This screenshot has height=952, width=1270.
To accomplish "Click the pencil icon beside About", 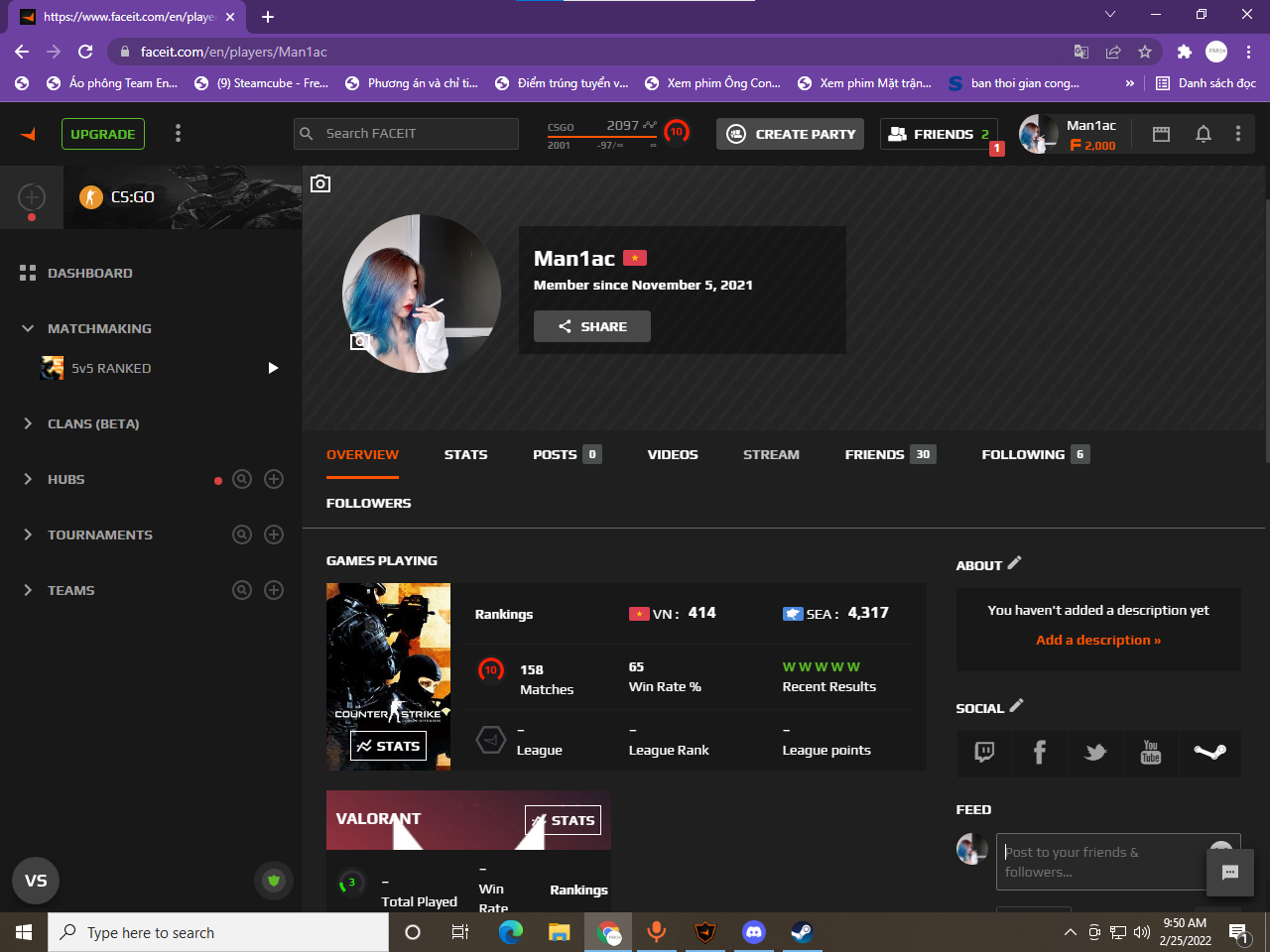I will point(1014,563).
